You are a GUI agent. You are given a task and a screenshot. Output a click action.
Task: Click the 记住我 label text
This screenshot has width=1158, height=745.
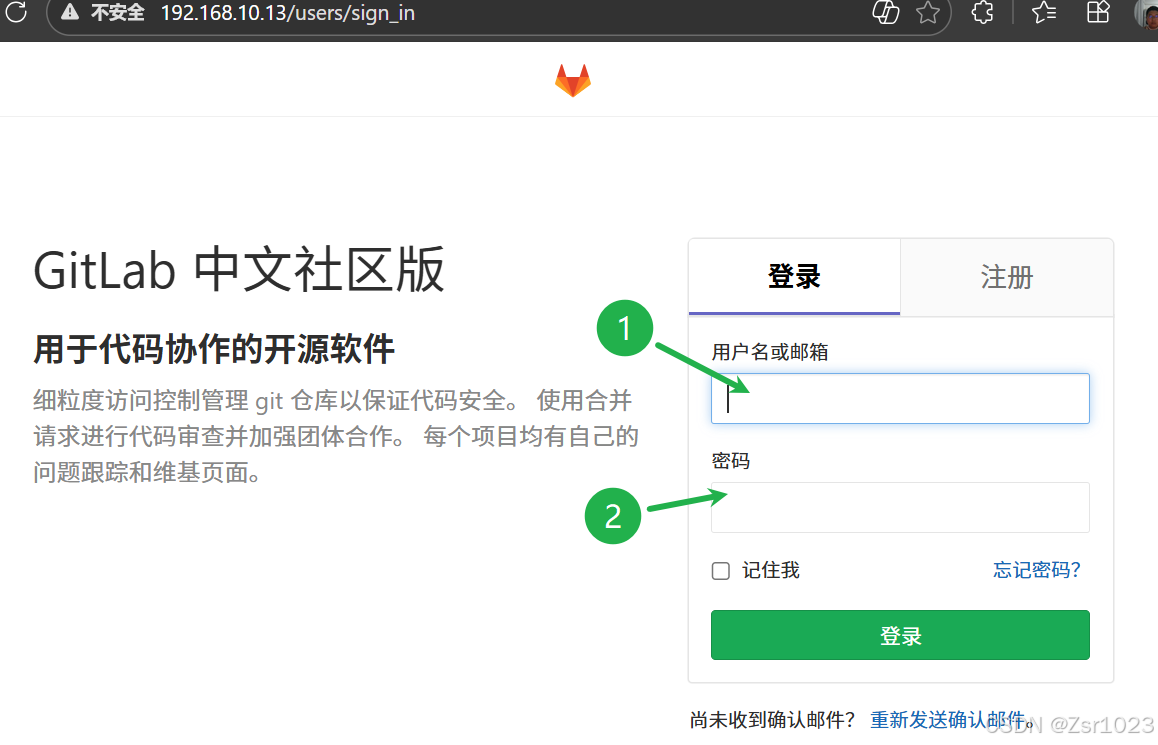click(770, 570)
